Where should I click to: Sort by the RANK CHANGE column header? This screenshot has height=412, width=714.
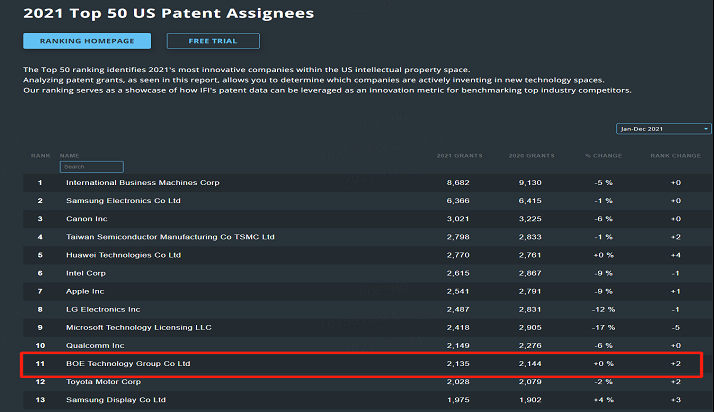click(x=677, y=156)
